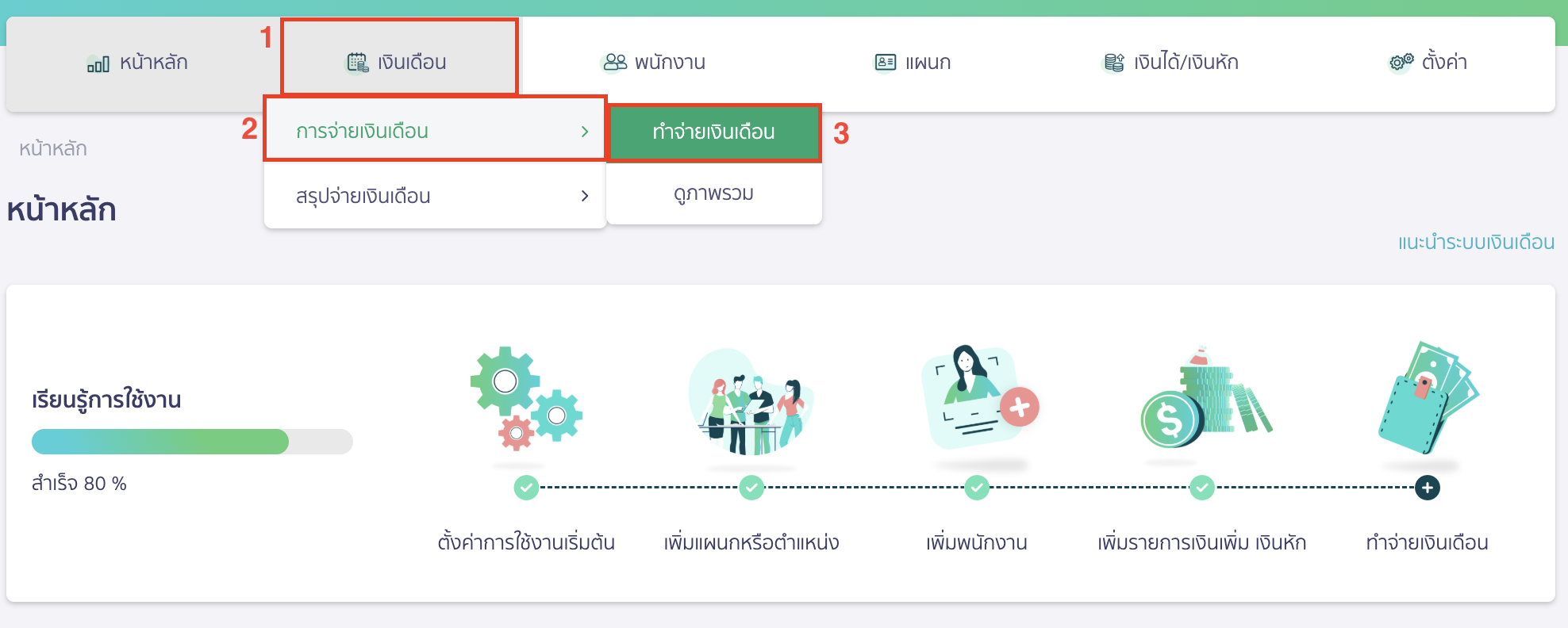Click the wallet illustration for ทำจ่ายเงินเดือน
The width and height of the screenshot is (1568, 628).
1428,398
